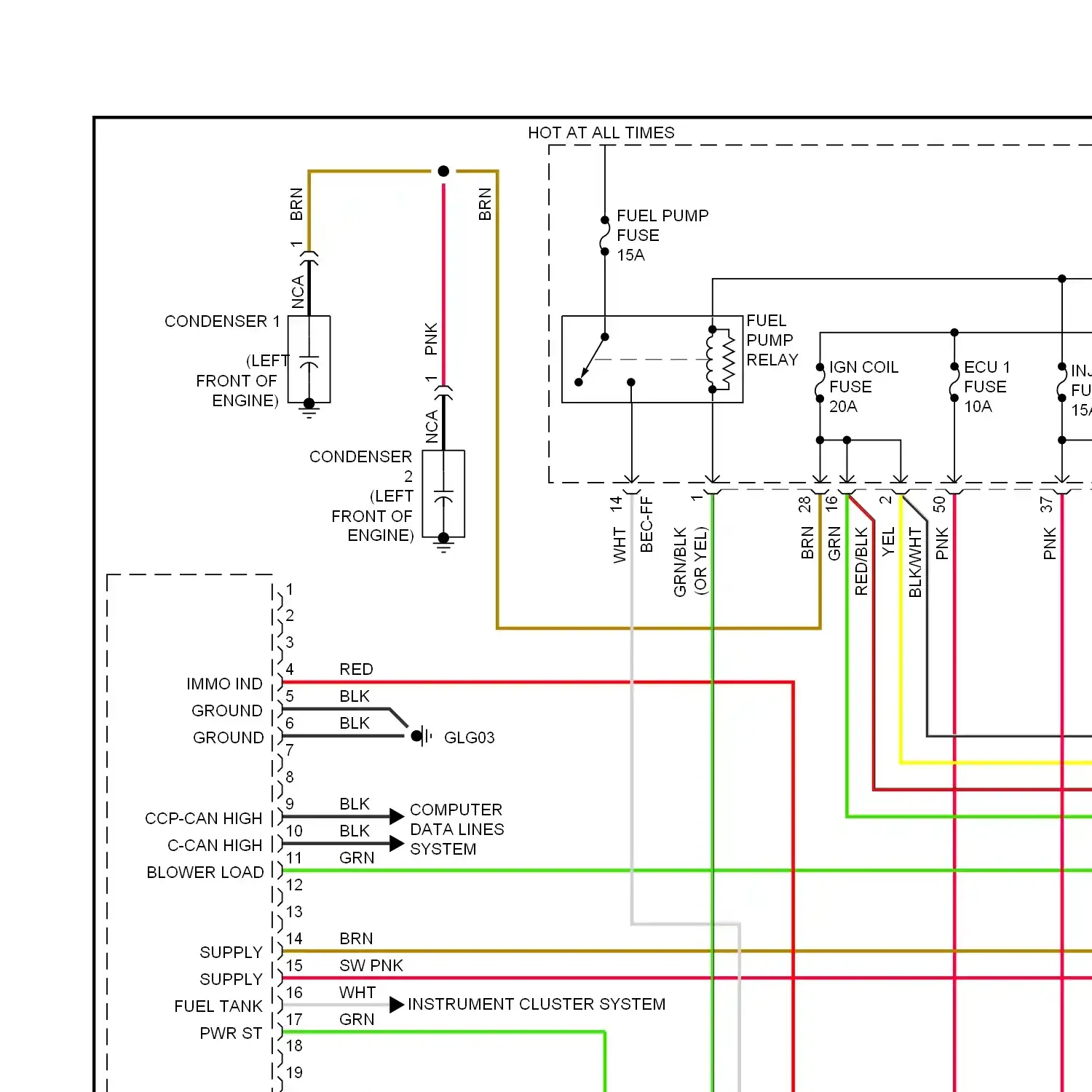
Task: Click the GRN wire label at pin 17
Action: click(357, 1019)
